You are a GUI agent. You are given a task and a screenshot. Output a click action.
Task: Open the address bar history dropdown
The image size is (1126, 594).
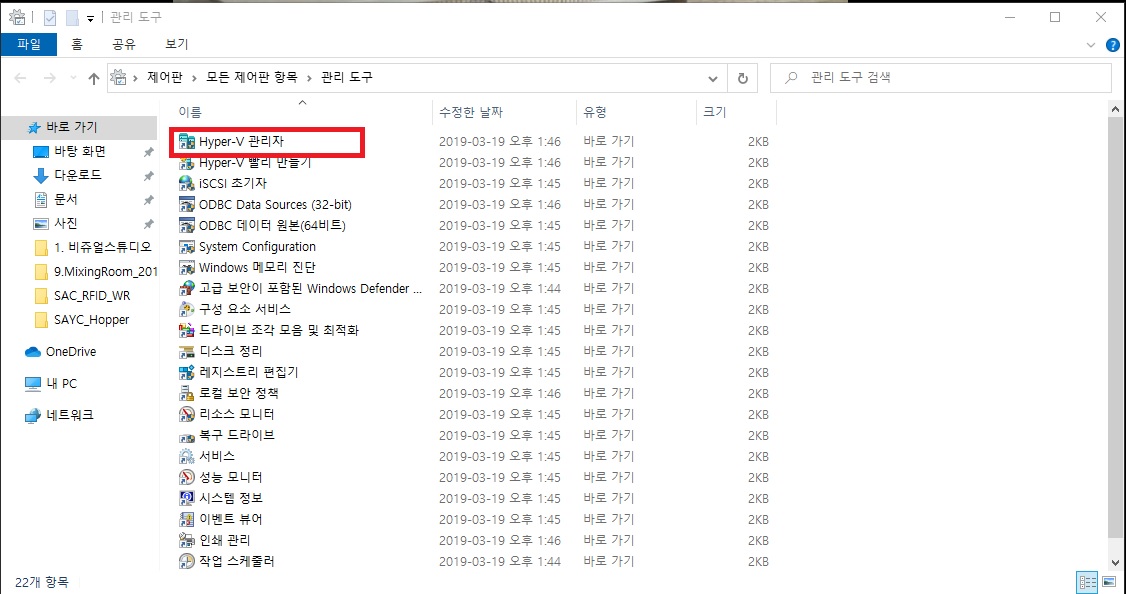pos(712,78)
